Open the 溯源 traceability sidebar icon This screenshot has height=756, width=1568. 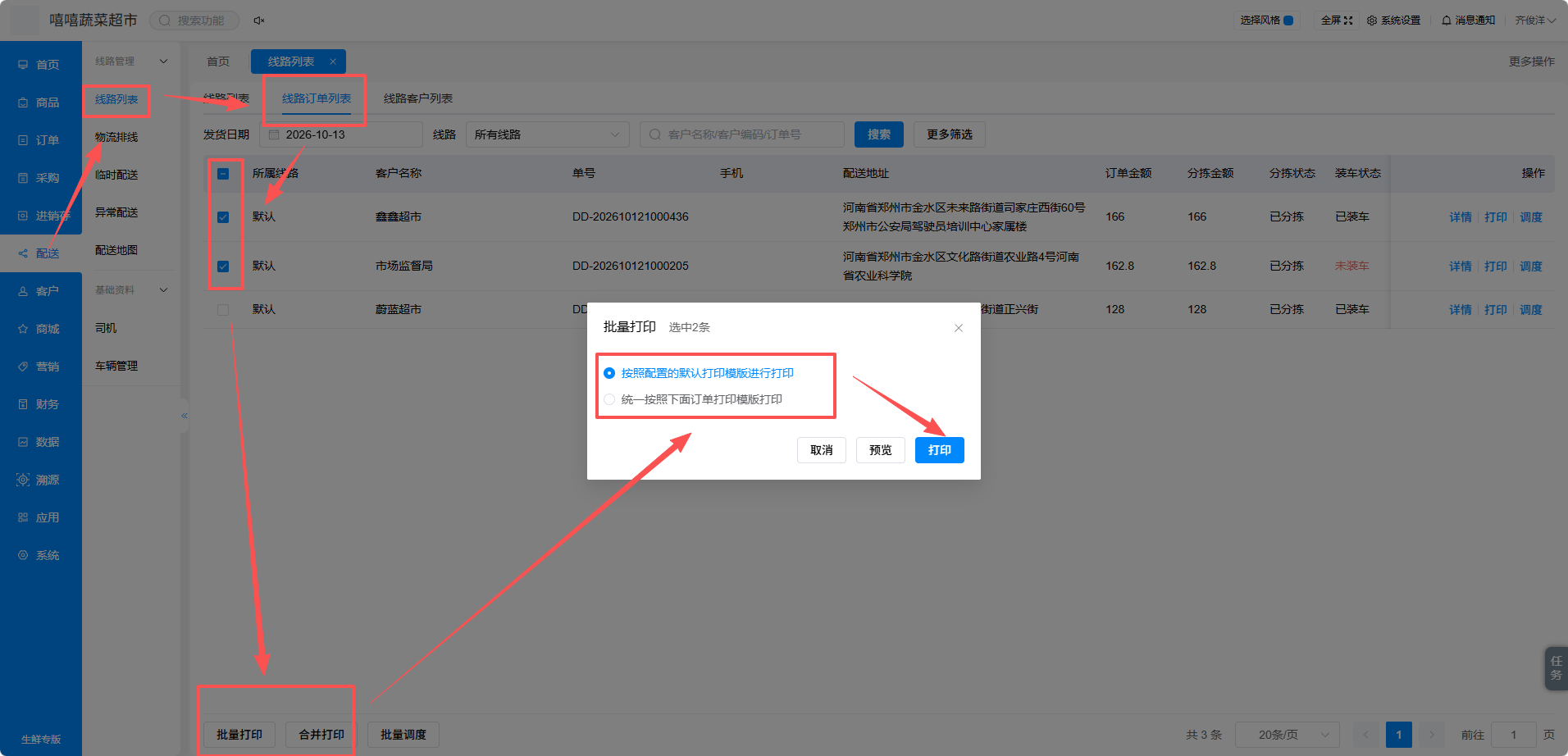tap(23, 480)
